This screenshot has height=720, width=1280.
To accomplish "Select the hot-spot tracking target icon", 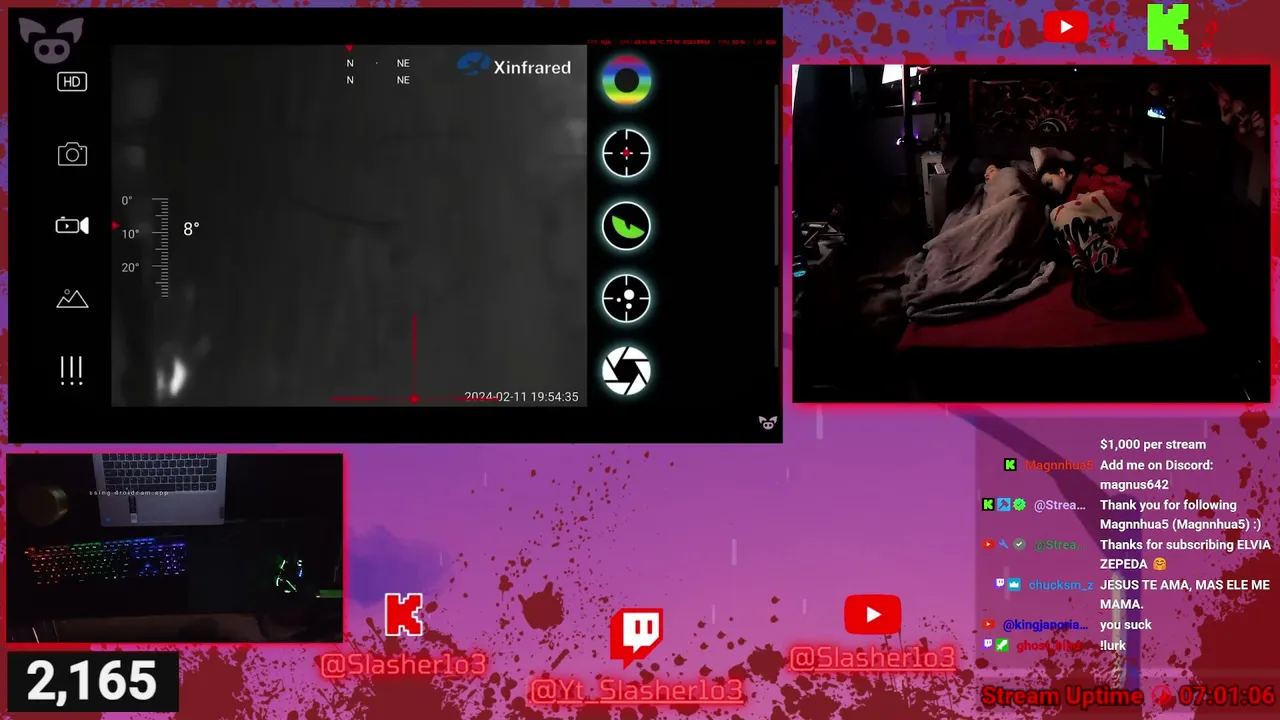I will point(626,298).
